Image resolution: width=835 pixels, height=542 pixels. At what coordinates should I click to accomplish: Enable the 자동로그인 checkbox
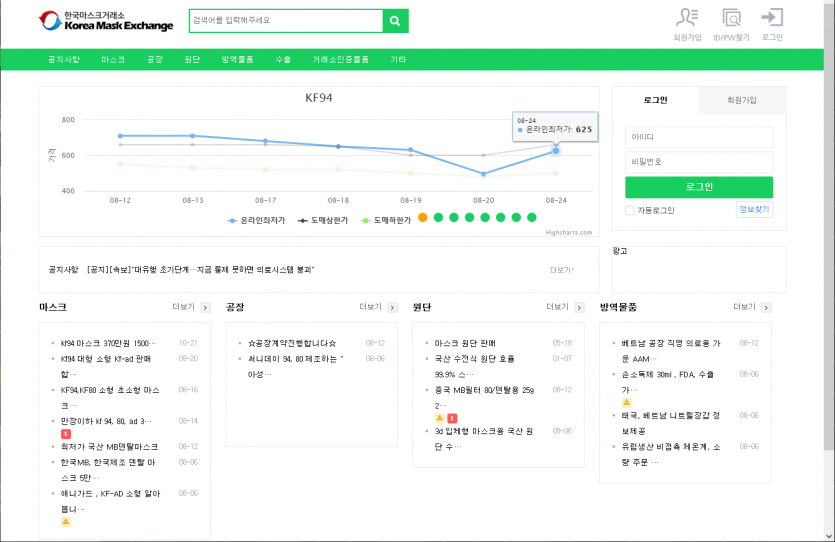coord(629,210)
